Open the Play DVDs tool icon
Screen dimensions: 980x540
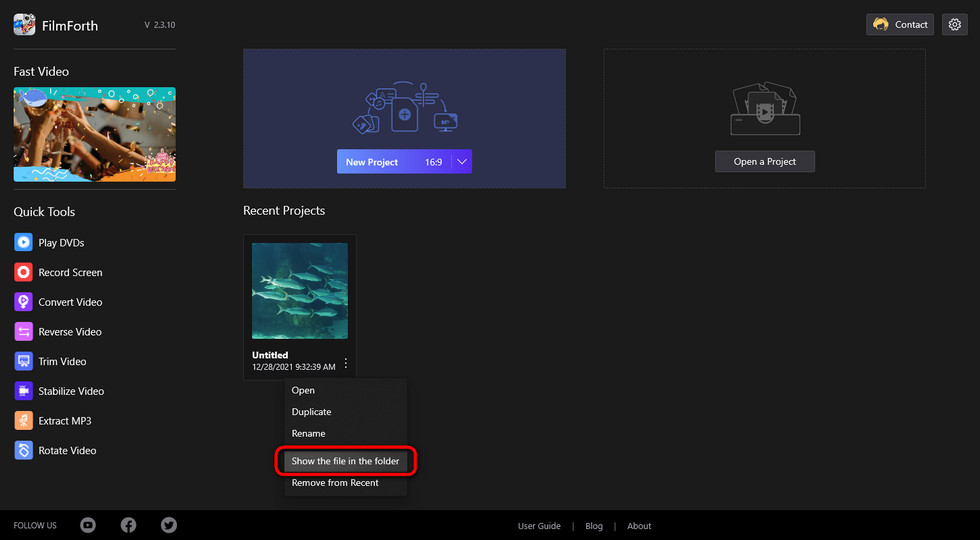[23, 242]
